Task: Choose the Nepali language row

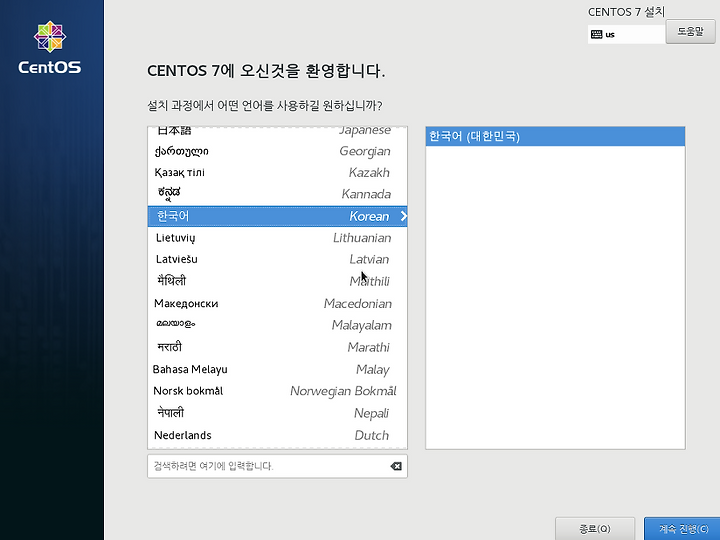Action: (x=277, y=413)
